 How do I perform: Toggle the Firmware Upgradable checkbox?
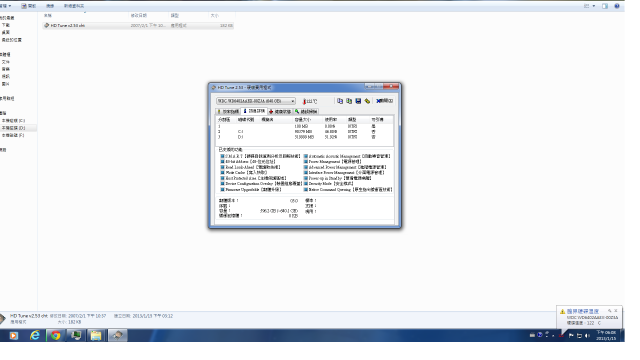pyautogui.click(x=222, y=190)
